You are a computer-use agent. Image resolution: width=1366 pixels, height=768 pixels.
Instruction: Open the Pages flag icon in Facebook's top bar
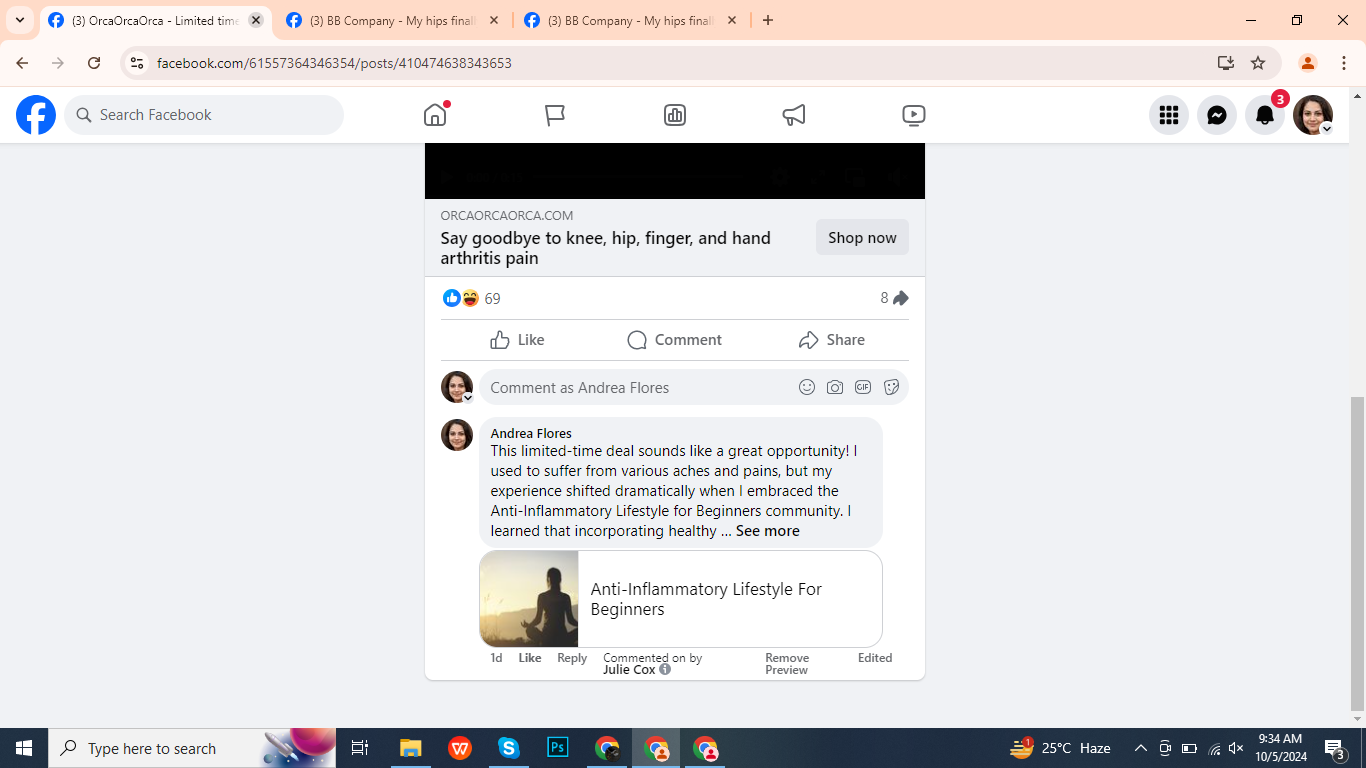point(555,115)
